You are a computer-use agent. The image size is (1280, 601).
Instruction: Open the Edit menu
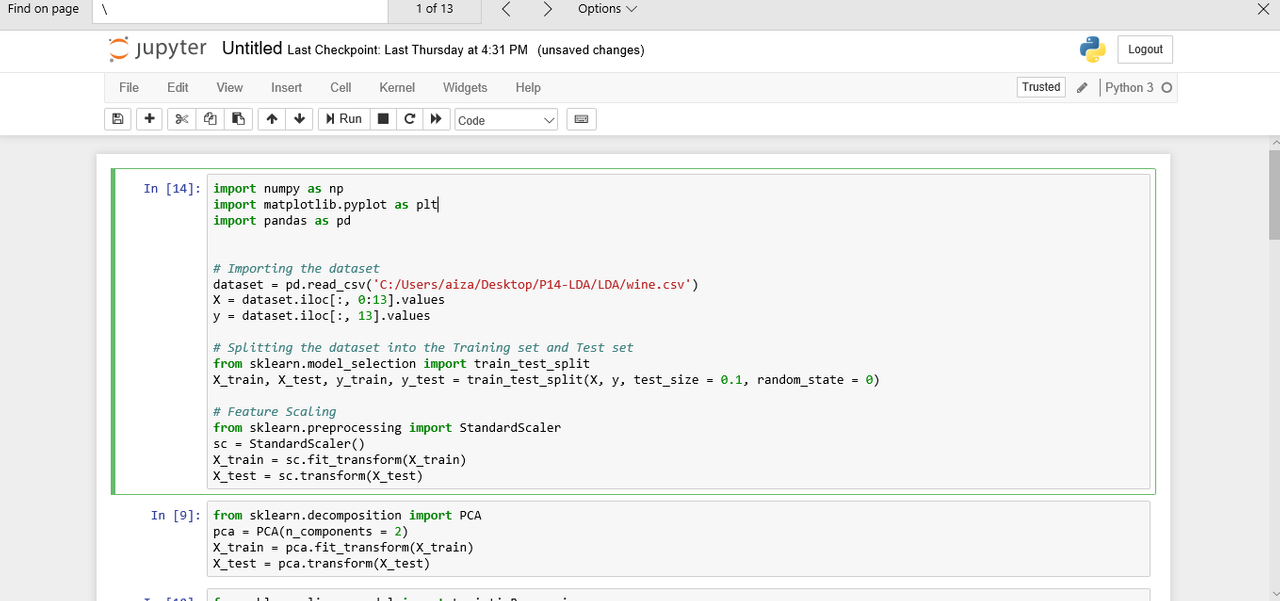pos(178,88)
